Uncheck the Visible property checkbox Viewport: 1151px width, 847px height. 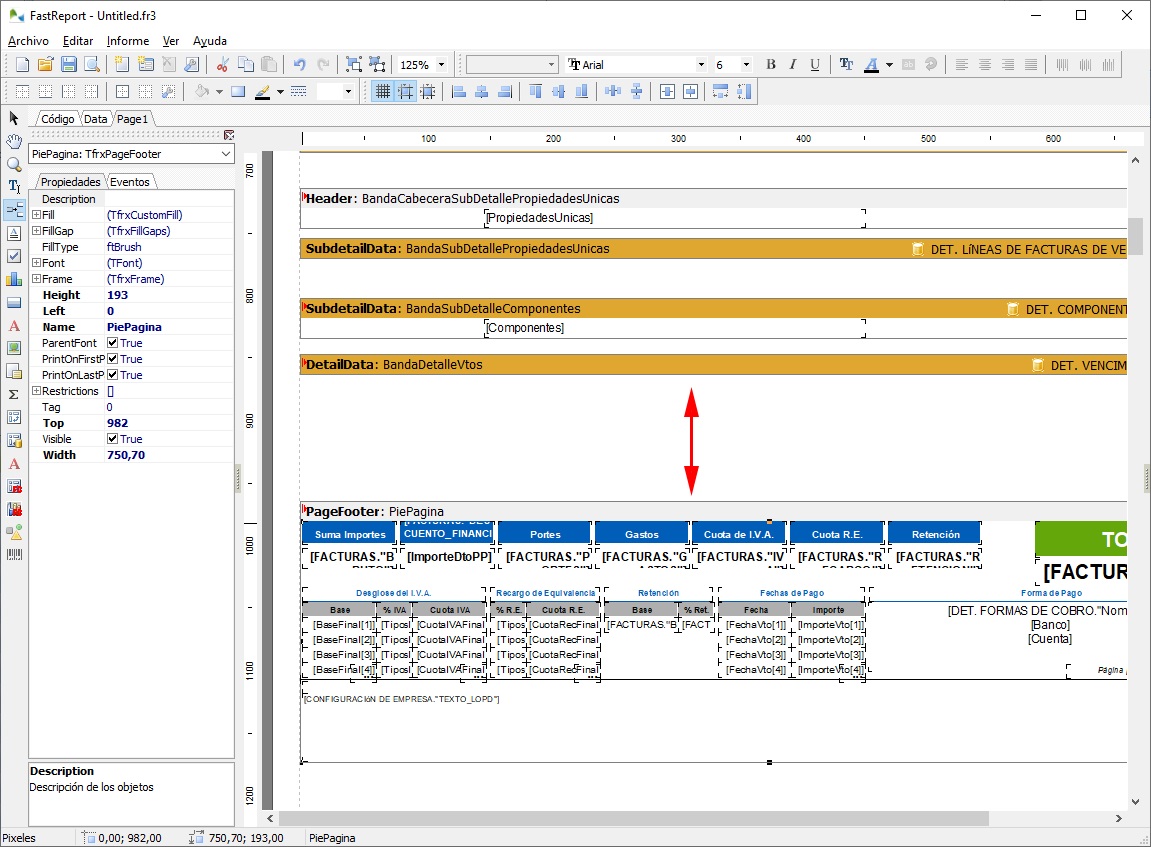pyautogui.click(x=113, y=439)
